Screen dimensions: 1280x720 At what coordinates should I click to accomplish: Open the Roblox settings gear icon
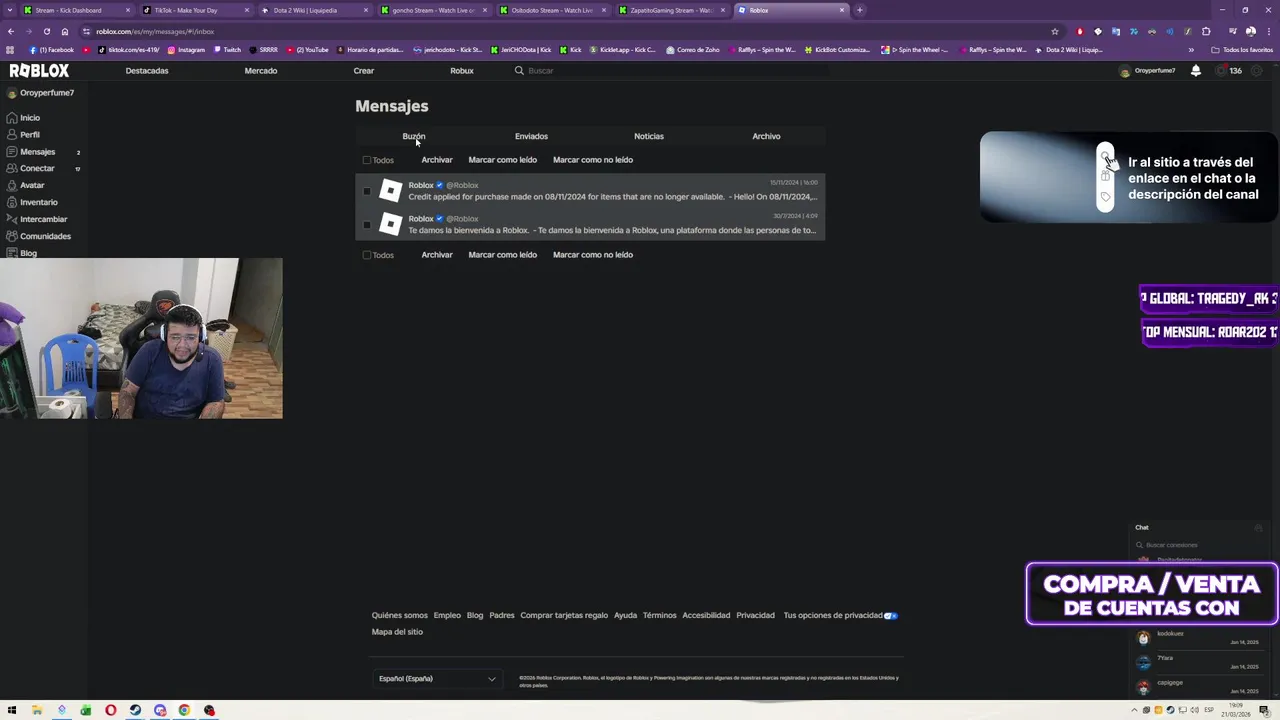point(1257,71)
